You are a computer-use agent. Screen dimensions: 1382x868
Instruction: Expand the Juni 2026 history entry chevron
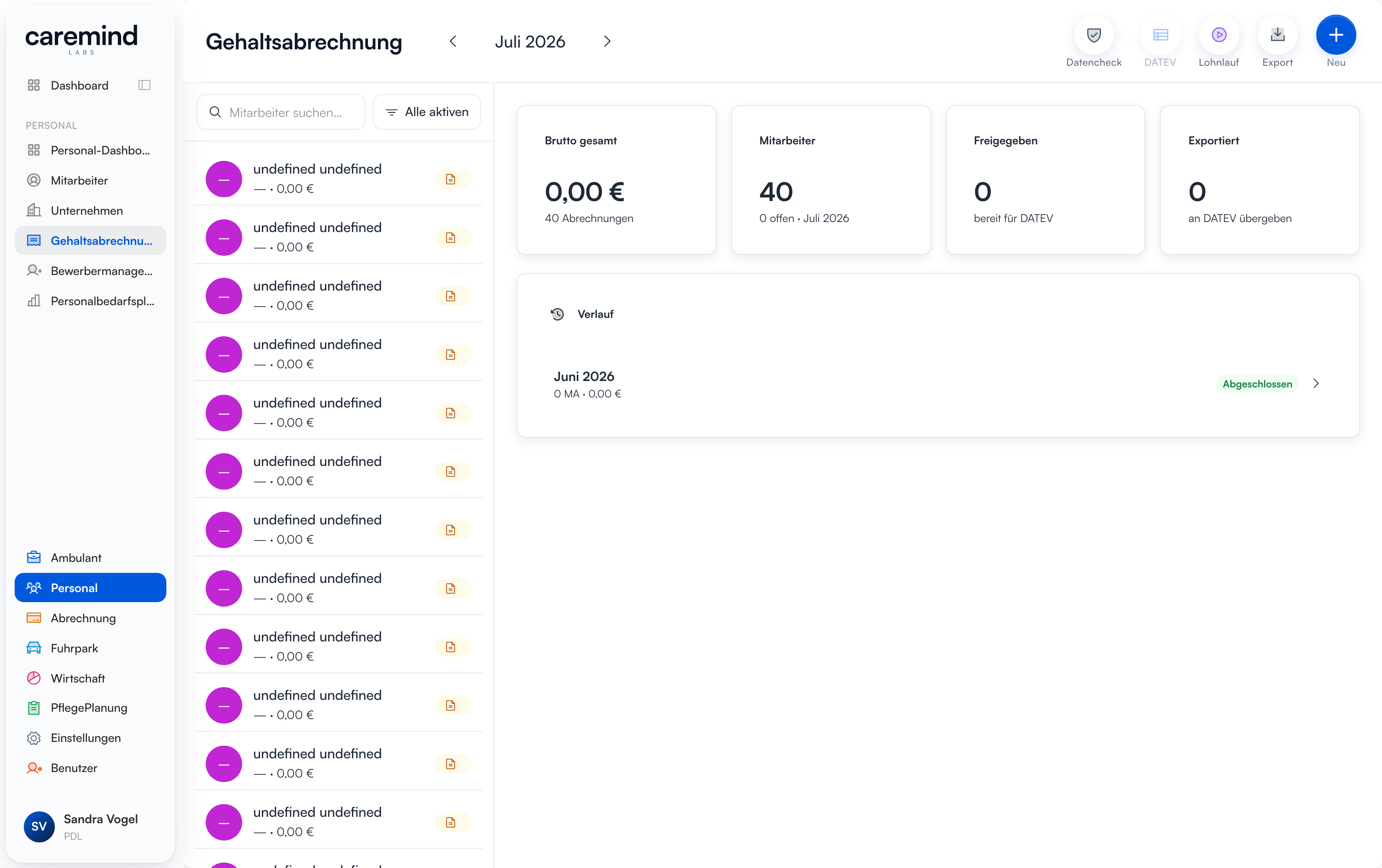1316,383
